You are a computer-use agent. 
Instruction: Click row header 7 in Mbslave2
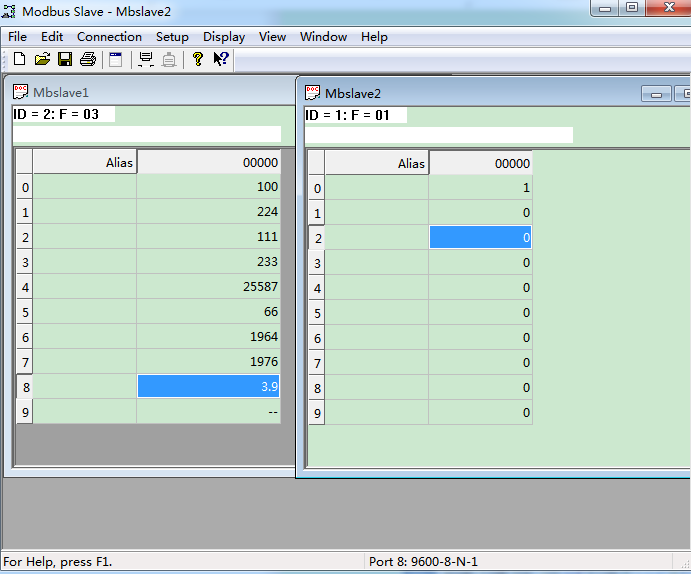[317, 363]
